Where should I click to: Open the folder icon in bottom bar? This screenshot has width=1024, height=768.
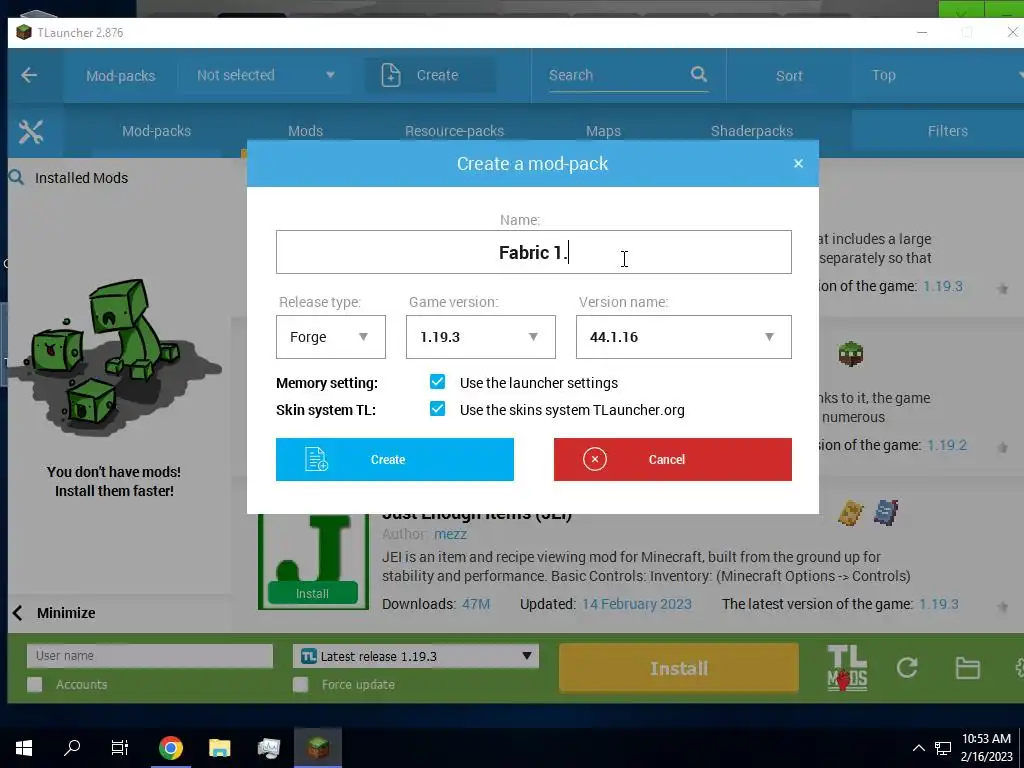point(967,668)
